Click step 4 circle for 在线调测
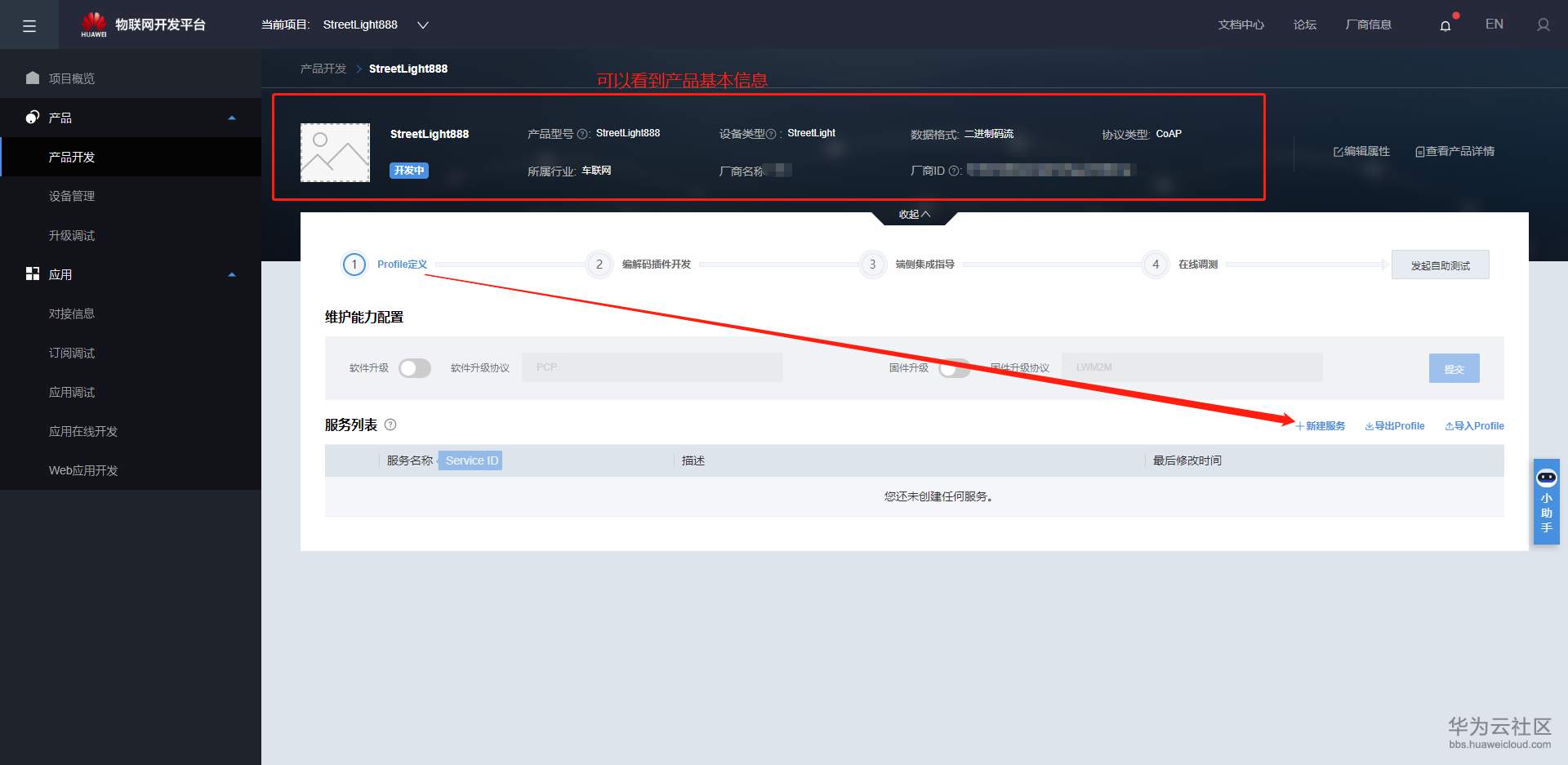Screen dimensions: 1568x765 pos(1156,265)
